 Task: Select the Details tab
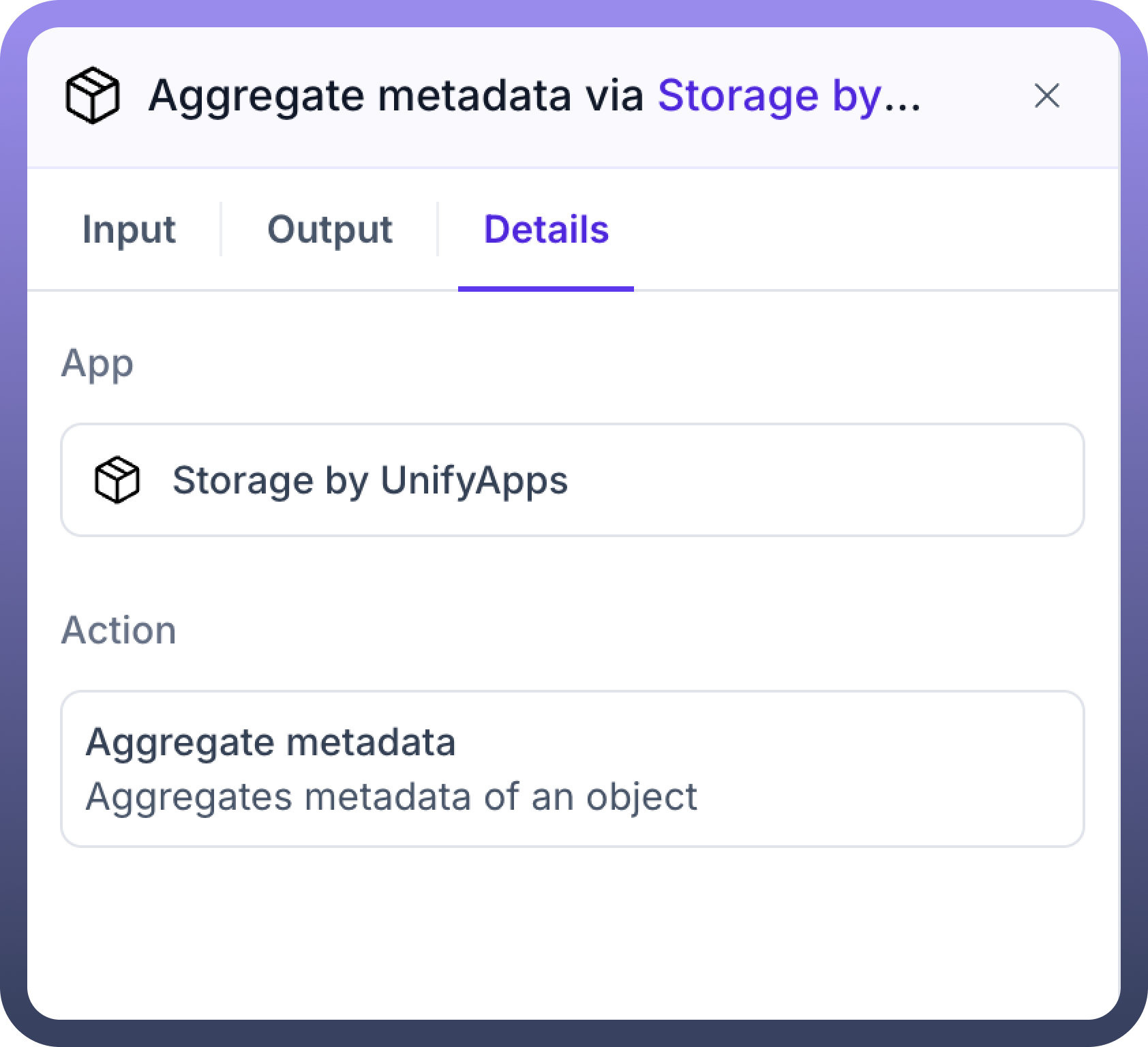coord(546,229)
